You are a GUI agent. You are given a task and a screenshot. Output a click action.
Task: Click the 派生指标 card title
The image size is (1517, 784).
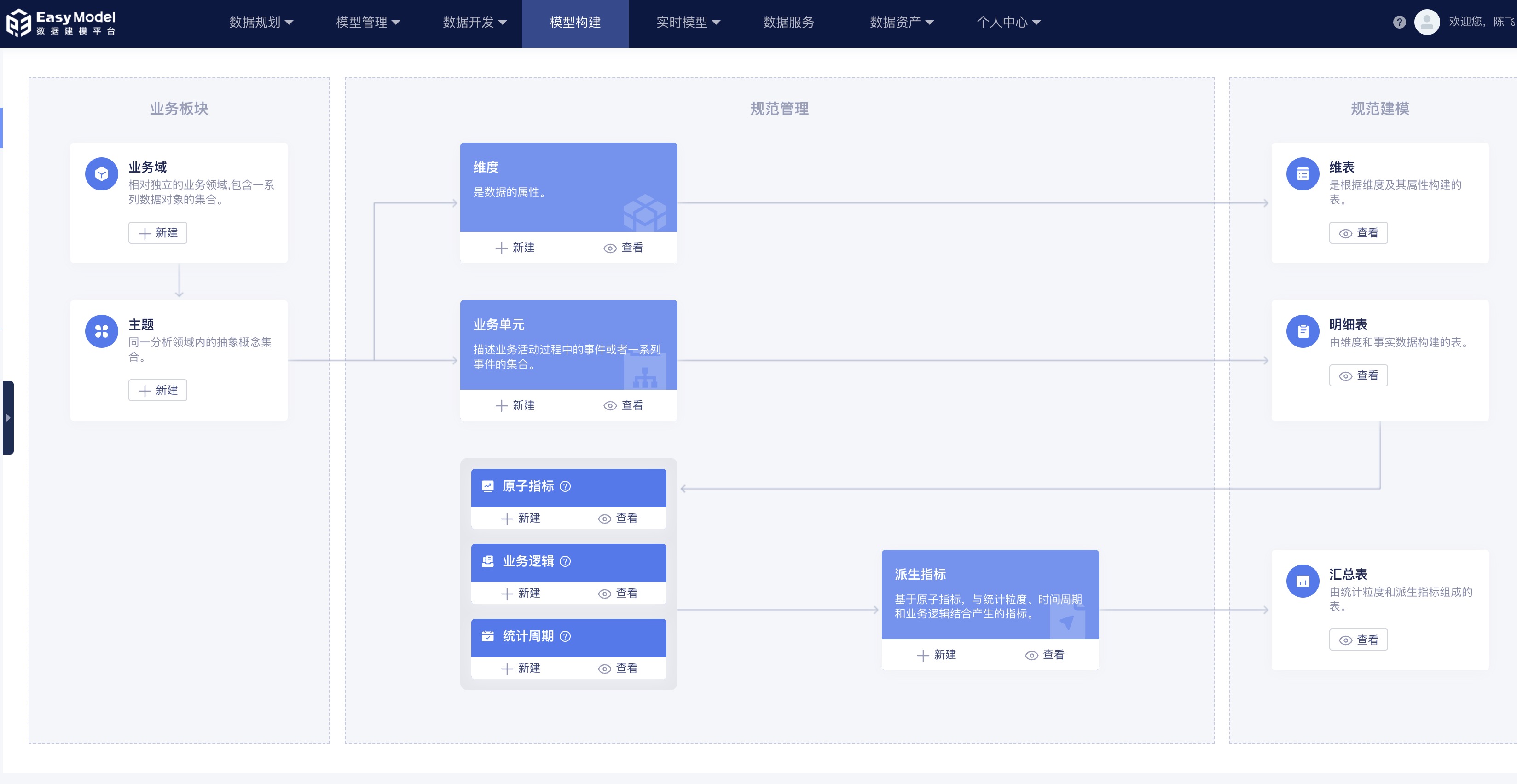tap(920, 575)
